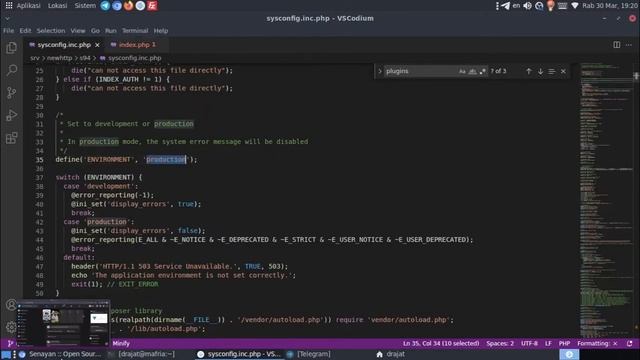
Task: Open editor More Actions ellipsis
Action: 629,45
